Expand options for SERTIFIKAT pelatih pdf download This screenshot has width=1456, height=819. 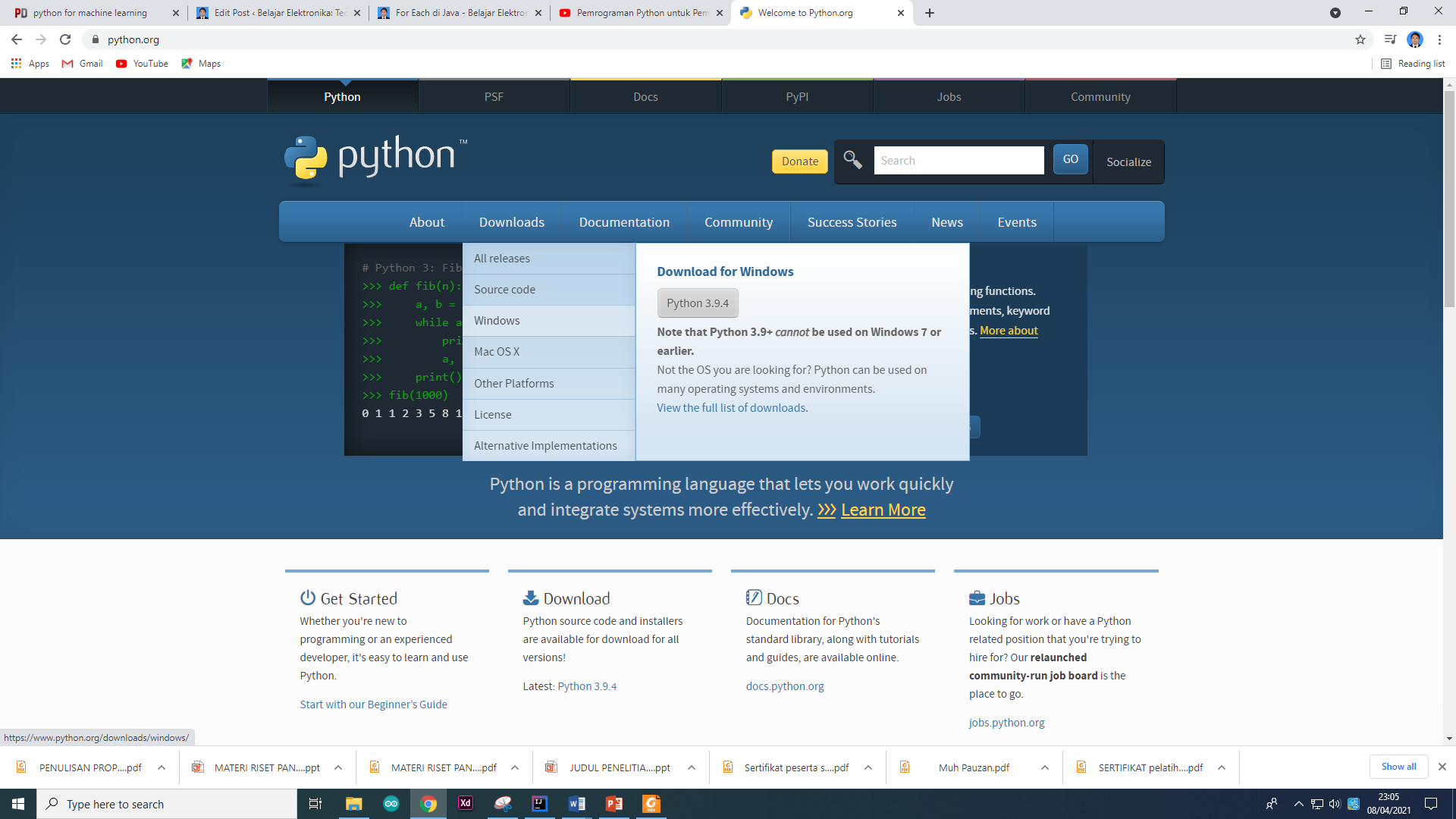(x=1222, y=767)
